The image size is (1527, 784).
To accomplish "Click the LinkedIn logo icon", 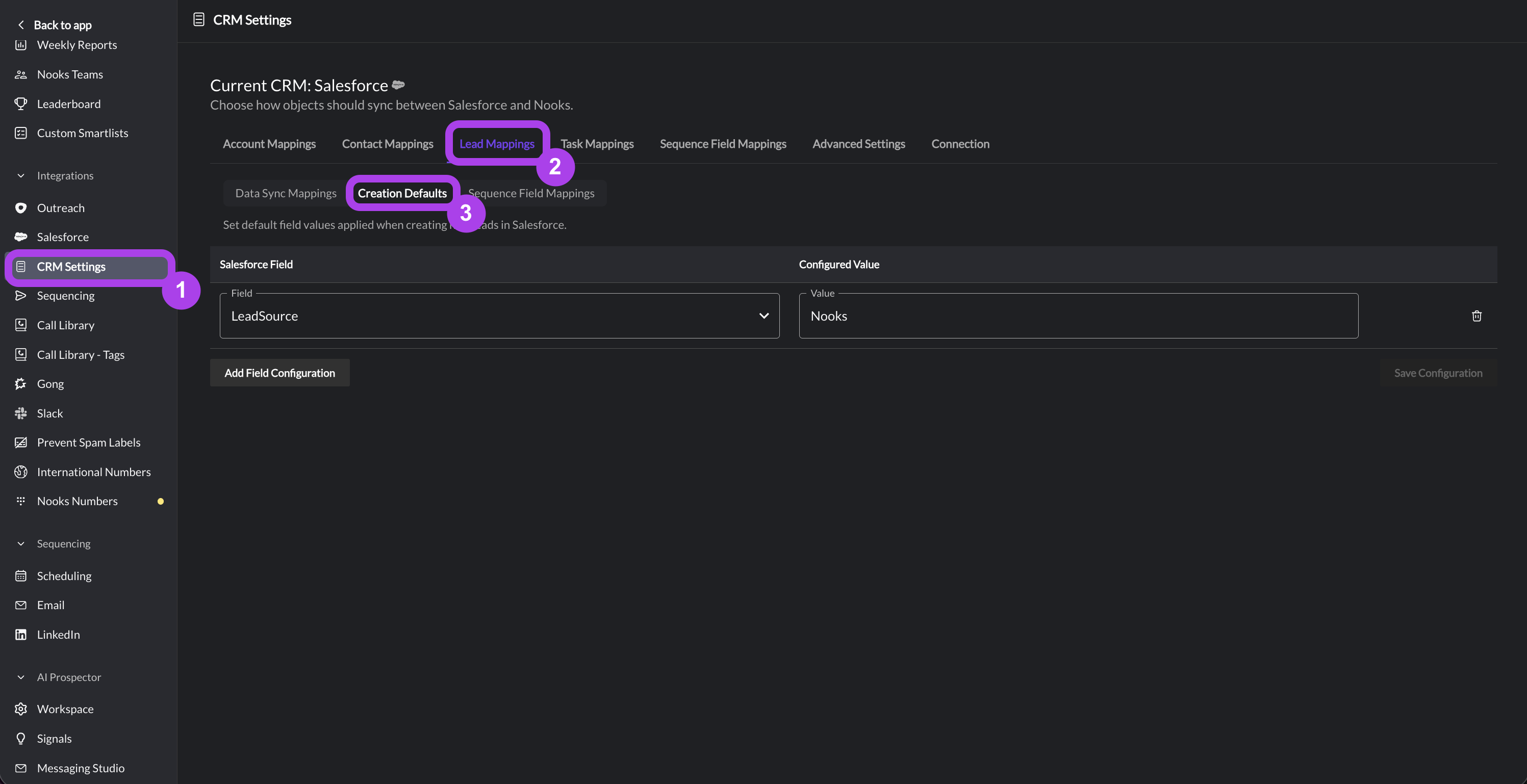I will 21,635.
